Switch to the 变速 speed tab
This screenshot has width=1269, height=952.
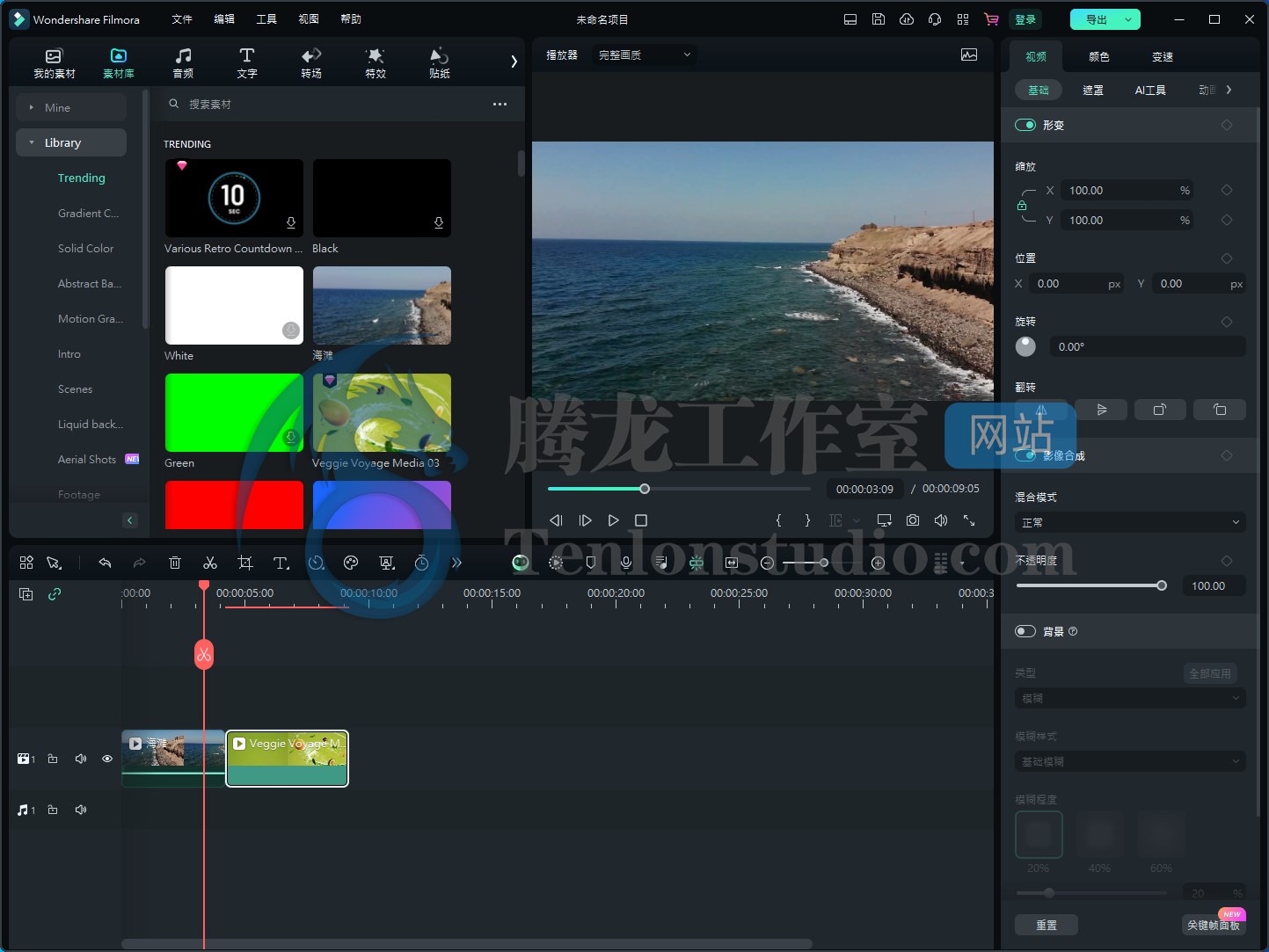(1163, 56)
